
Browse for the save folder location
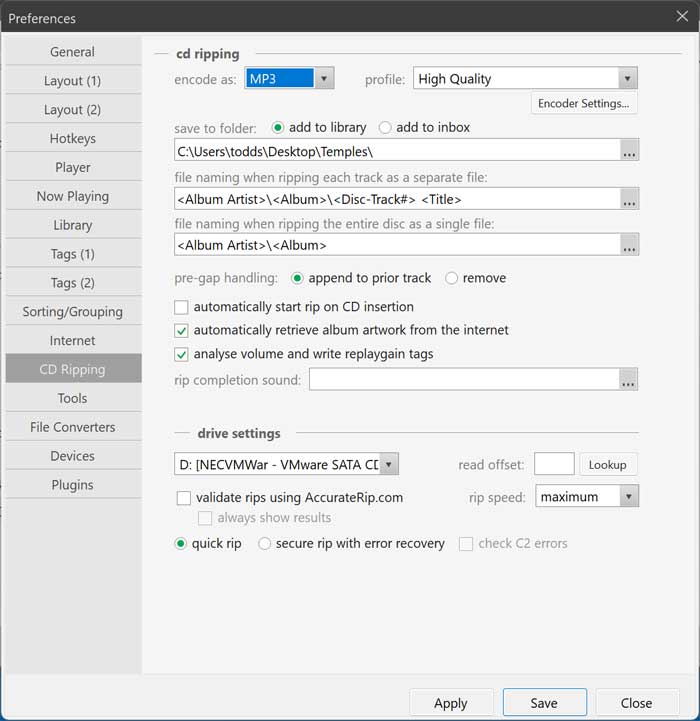[629, 150]
